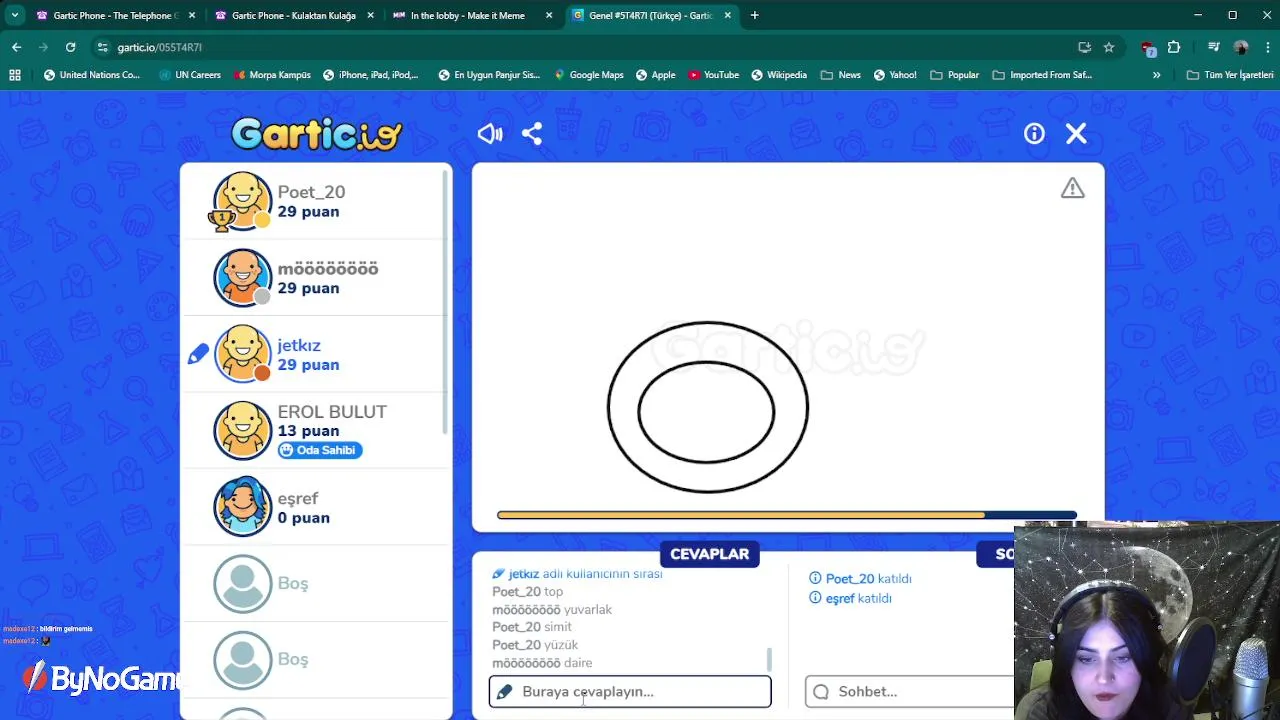Click the share icon next to Gartic logo
1280x720 pixels.
pos(532,134)
